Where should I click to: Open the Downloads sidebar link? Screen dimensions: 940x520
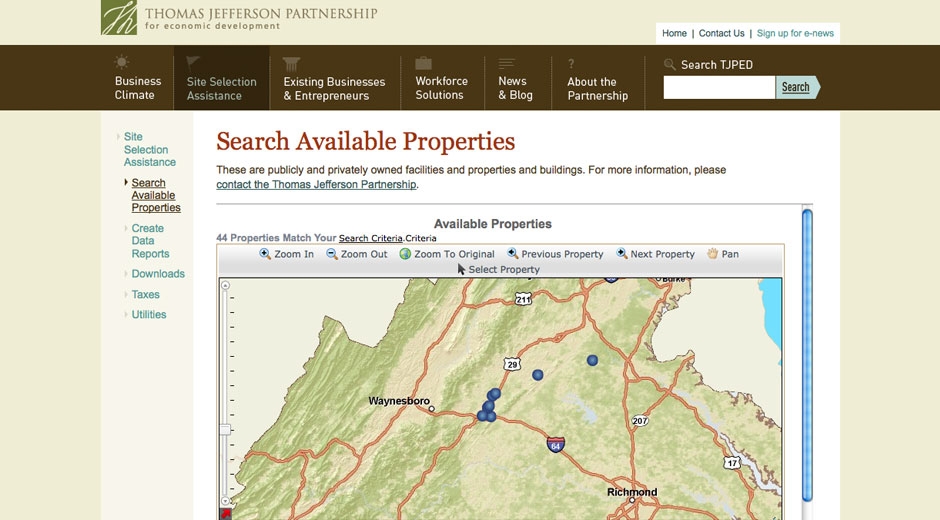click(x=158, y=273)
